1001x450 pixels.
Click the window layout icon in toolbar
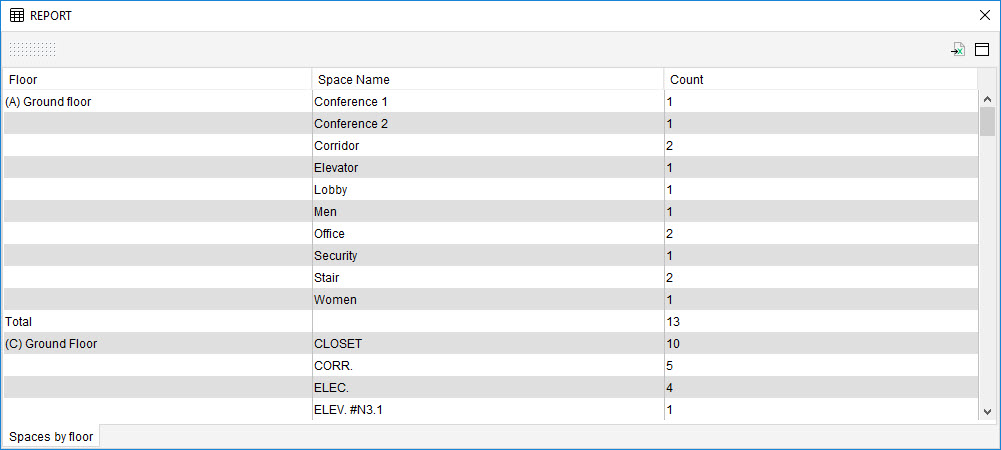(982, 50)
